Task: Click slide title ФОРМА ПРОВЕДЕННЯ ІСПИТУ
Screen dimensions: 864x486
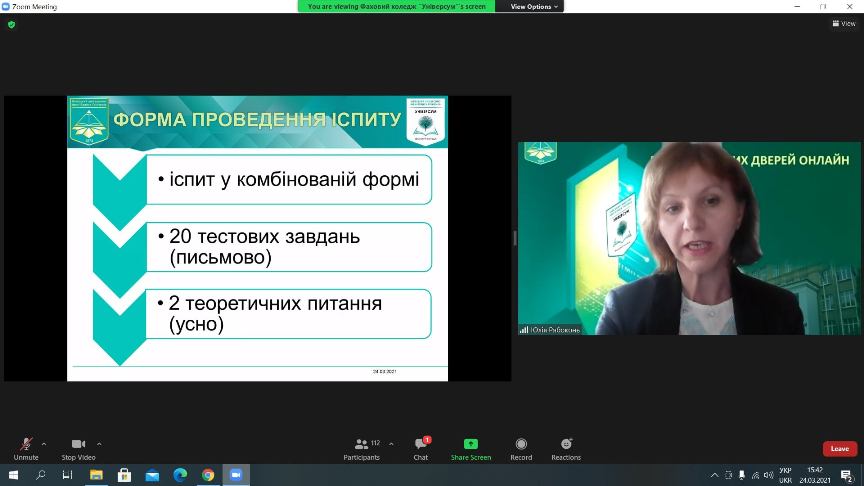Action: coord(257,120)
